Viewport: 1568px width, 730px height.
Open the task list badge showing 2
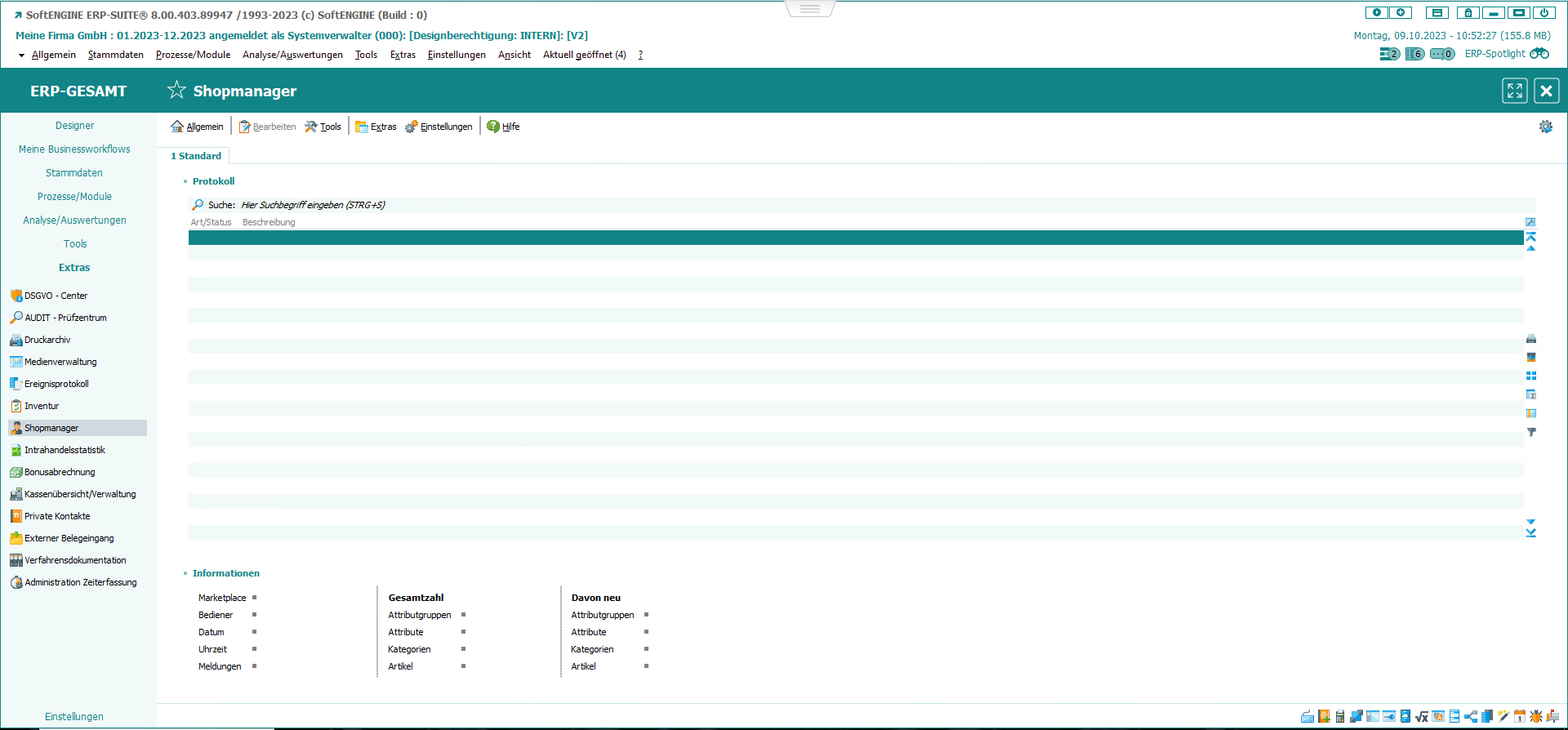(x=1390, y=54)
